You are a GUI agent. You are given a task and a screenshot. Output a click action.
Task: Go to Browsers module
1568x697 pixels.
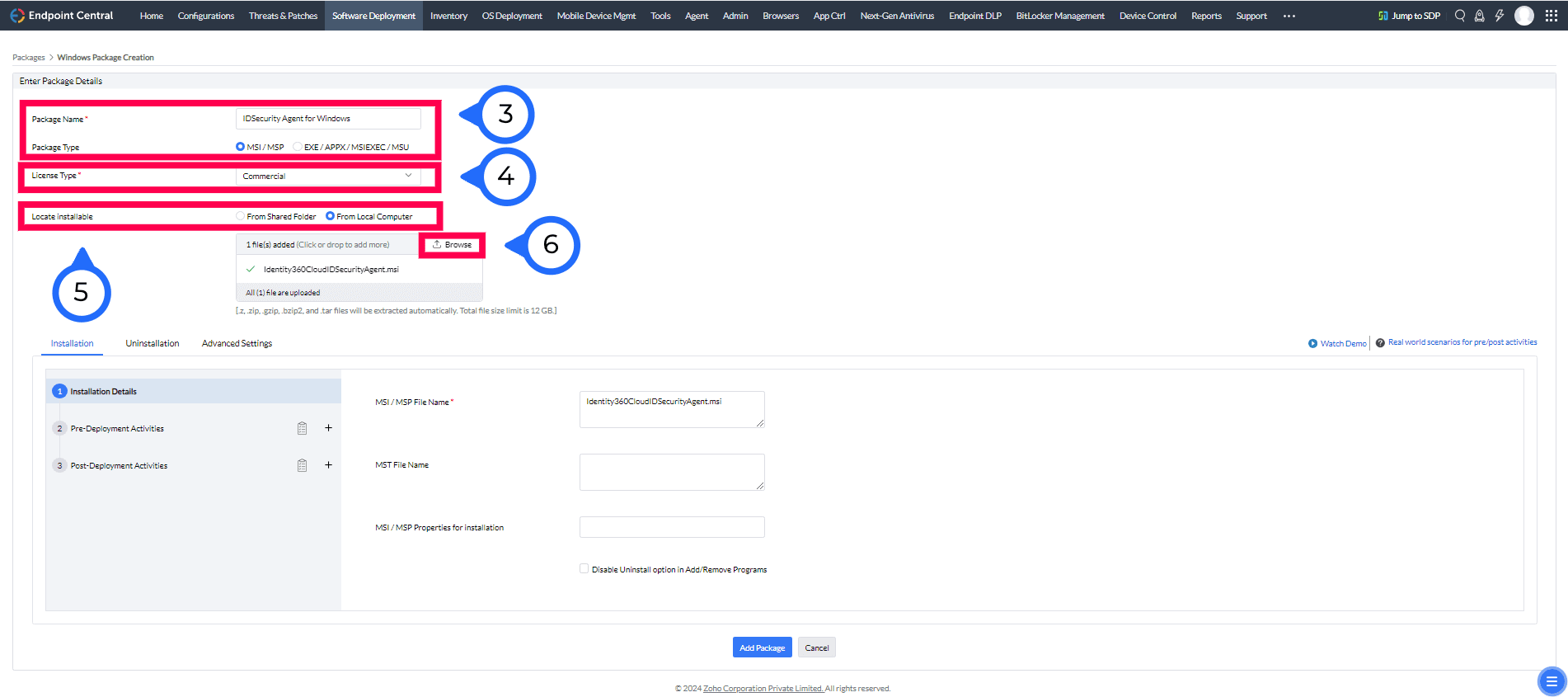click(x=781, y=16)
